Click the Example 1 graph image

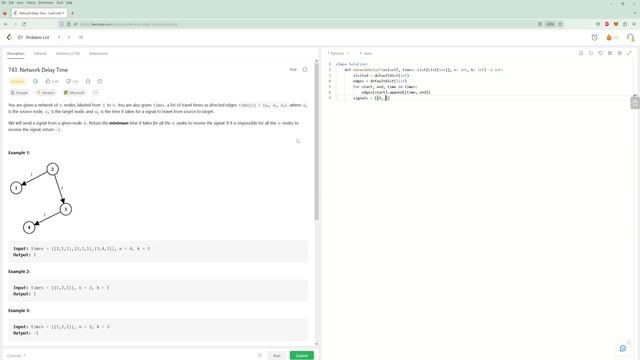click(x=41, y=198)
